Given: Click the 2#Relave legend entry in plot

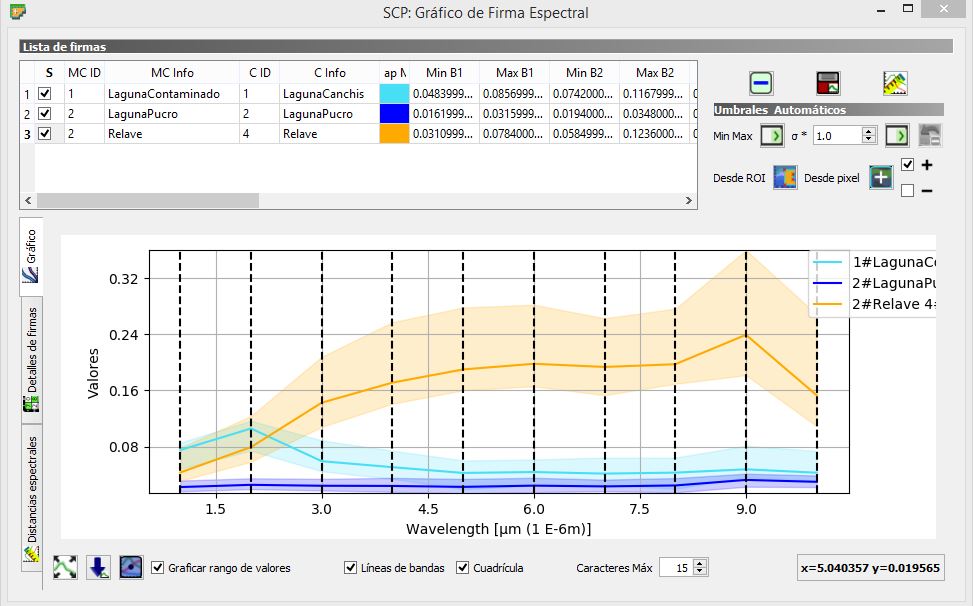Looking at the screenshot, I should 875,304.
